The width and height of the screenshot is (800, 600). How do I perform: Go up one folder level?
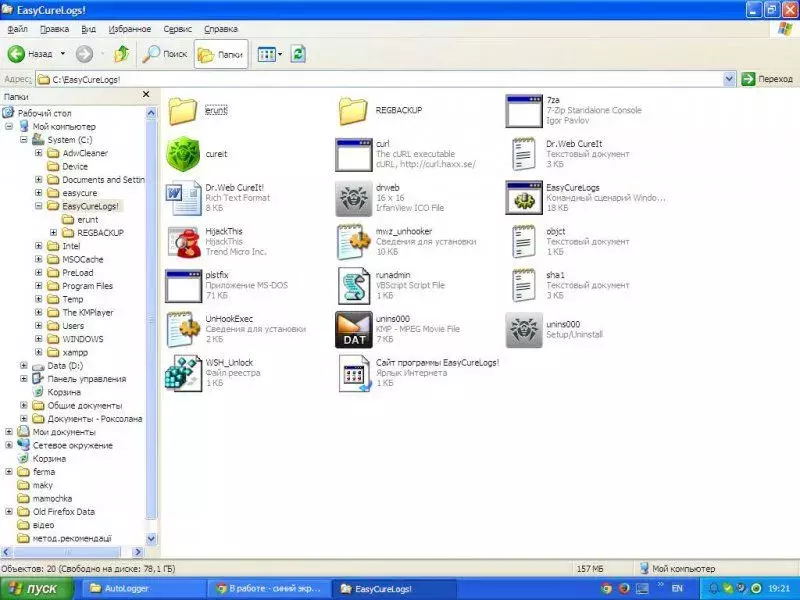click(x=121, y=54)
